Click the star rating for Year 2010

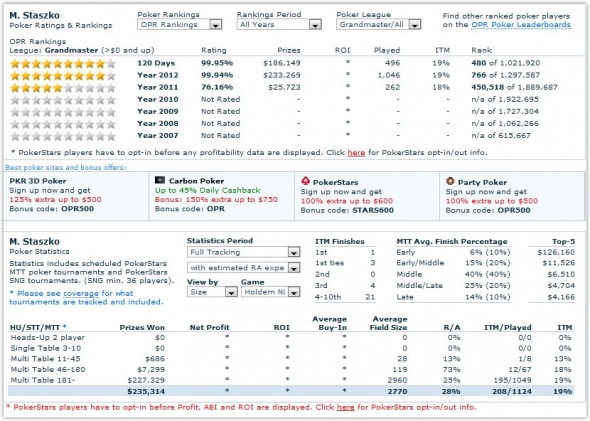tap(63, 100)
